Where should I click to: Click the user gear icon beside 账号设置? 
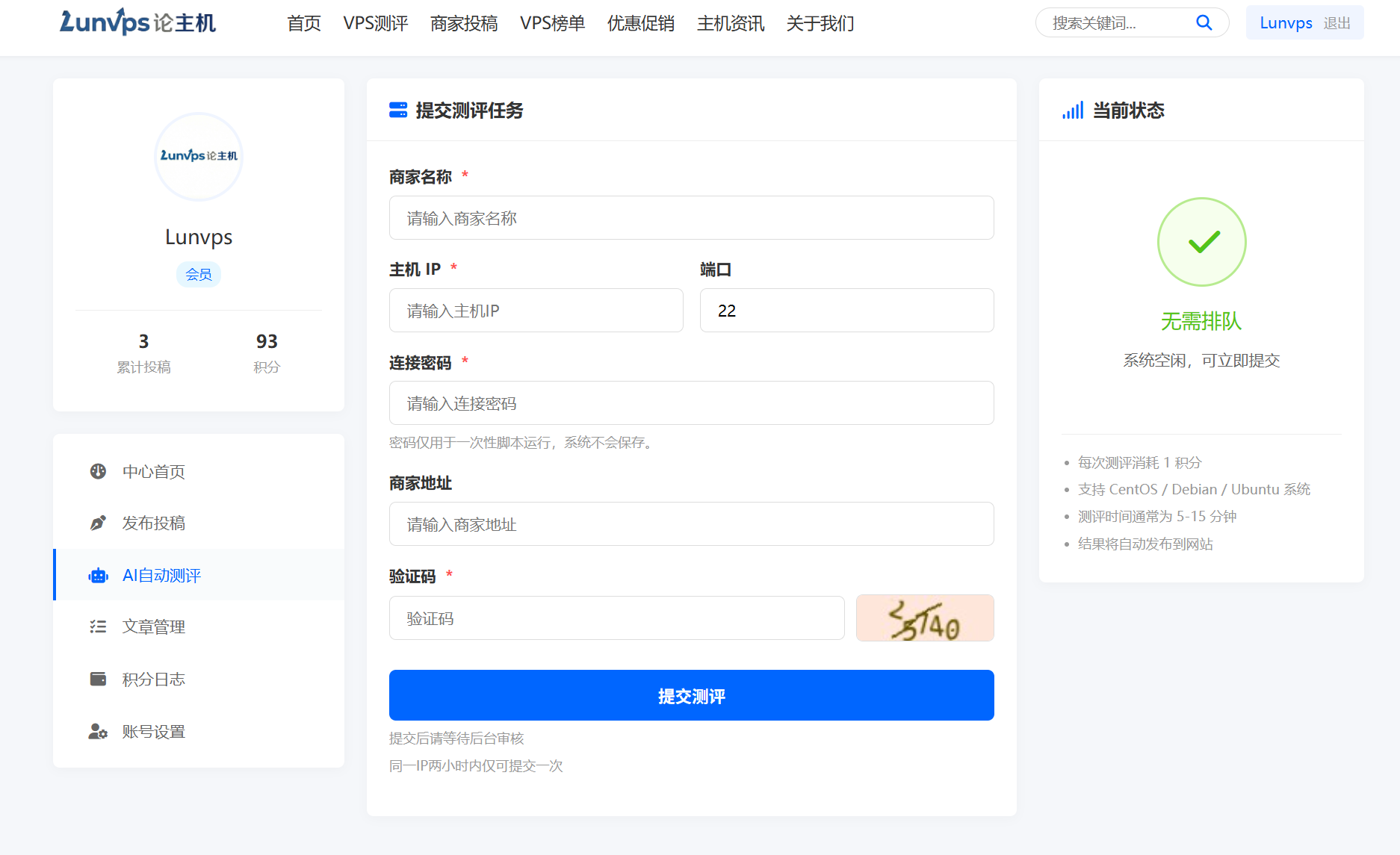98,731
